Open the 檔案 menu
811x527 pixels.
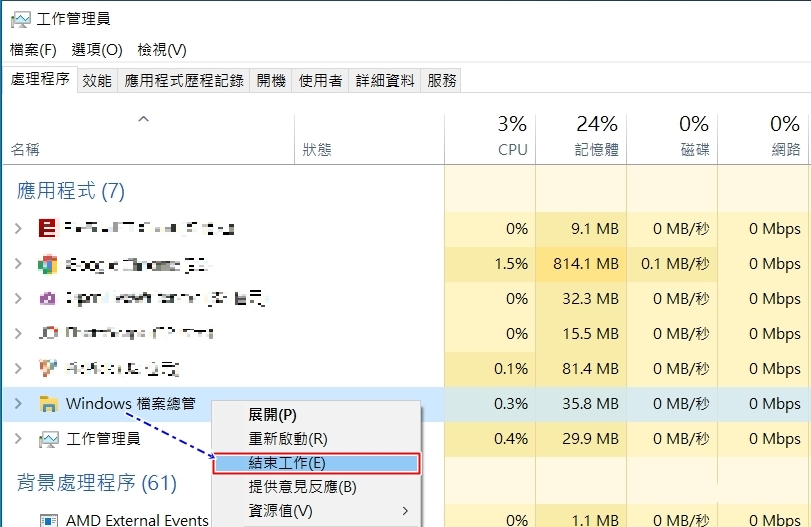(x=33, y=50)
